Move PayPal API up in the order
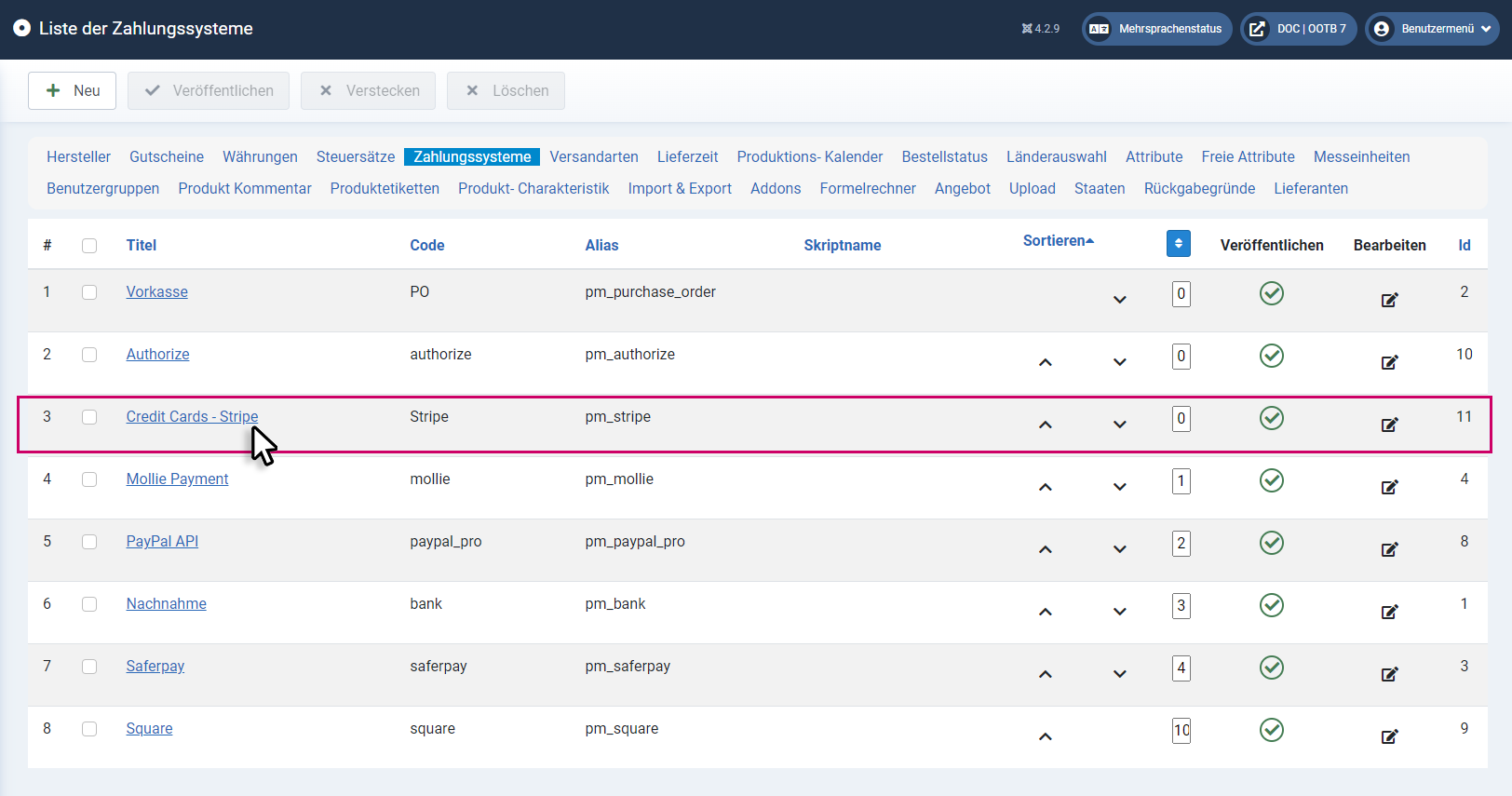Viewport: 1512px width, 796px height. point(1046,549)
